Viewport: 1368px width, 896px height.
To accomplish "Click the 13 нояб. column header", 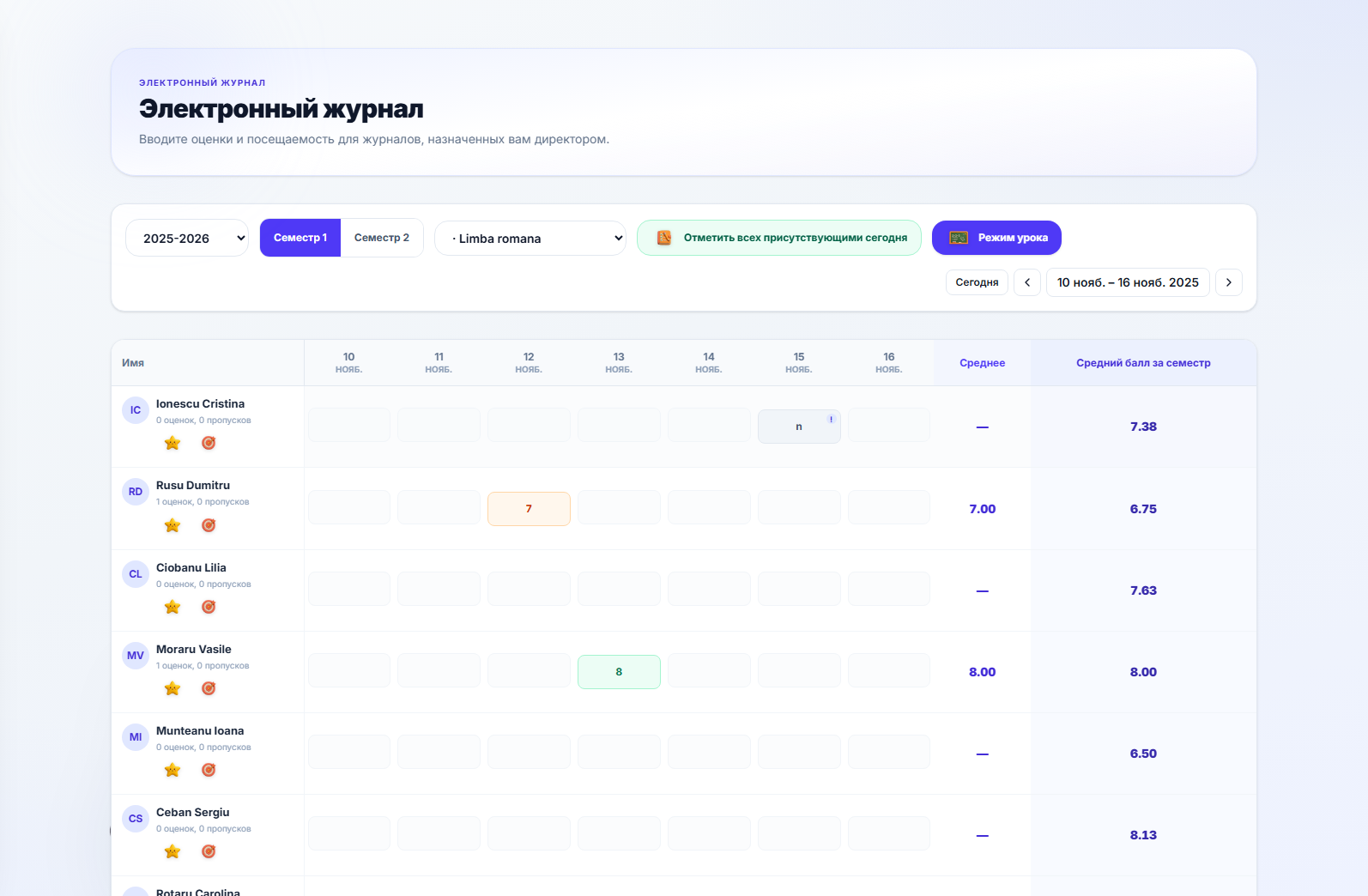I will click(x=619, y=363).
